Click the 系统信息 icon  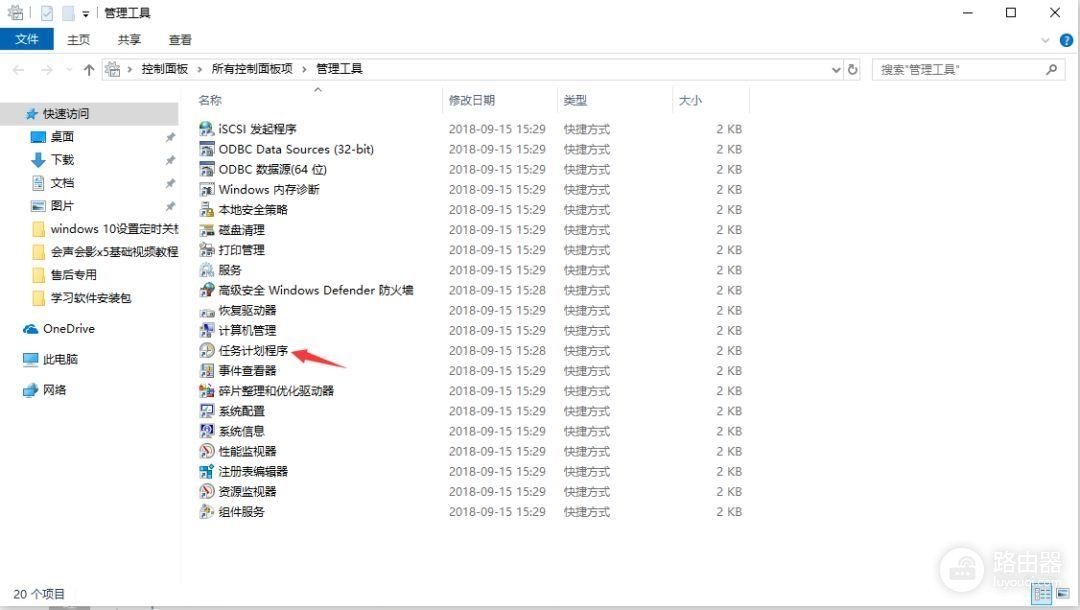coord(207,431)
